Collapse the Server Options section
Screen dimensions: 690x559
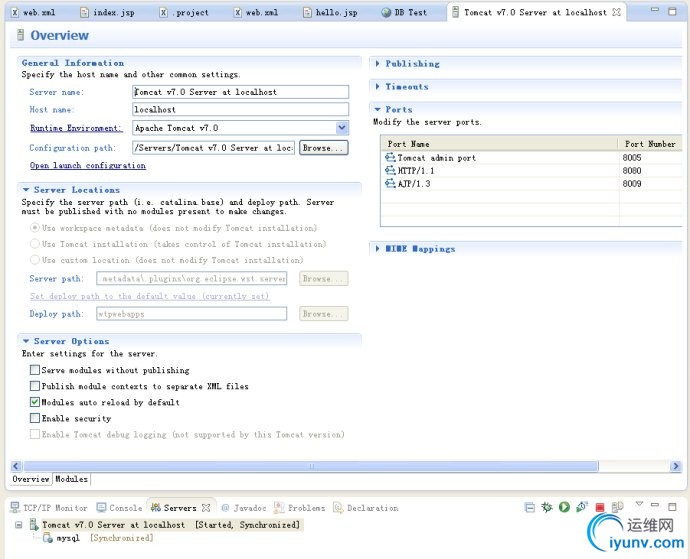pos(26,341)
